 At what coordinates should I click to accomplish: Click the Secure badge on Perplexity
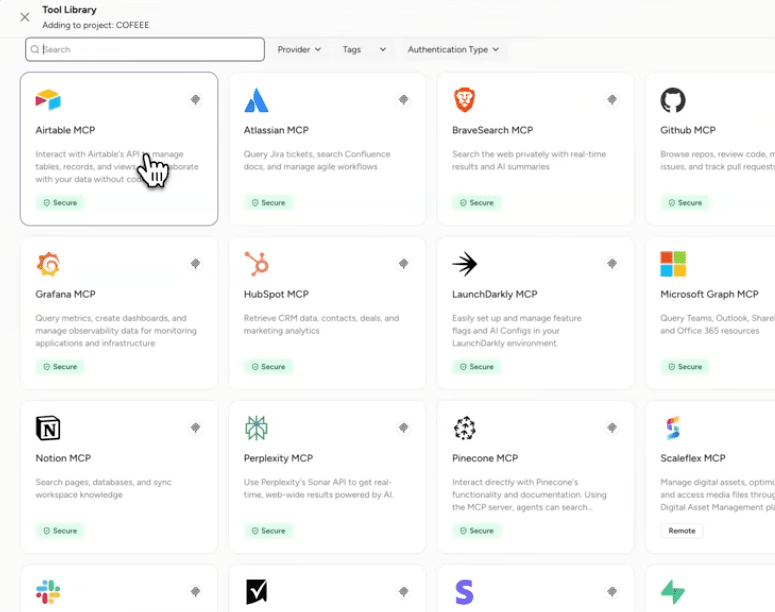click(x=268, y=530)
